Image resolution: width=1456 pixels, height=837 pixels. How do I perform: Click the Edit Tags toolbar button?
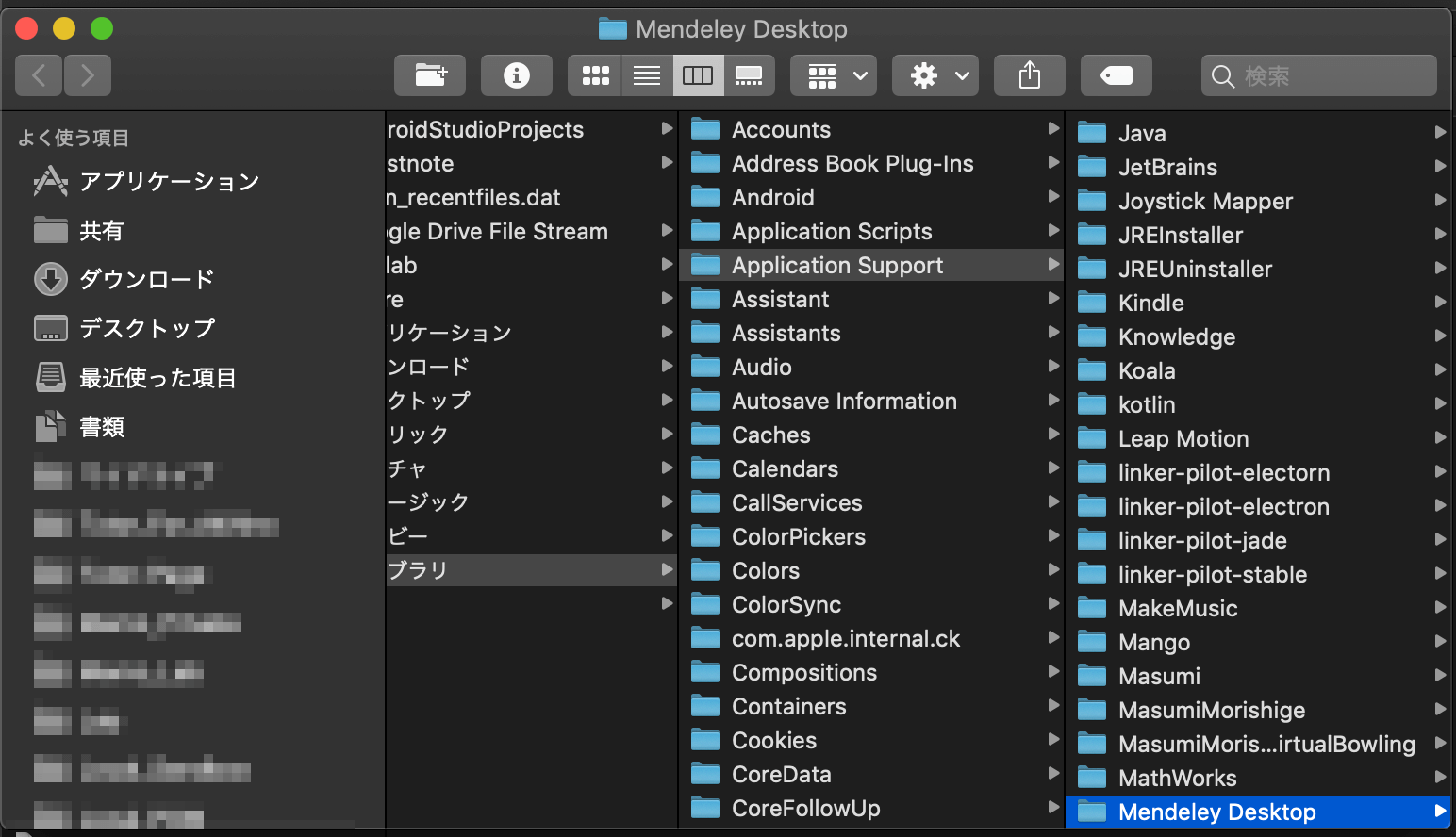pyautogui.click(x=1117, y=75)
